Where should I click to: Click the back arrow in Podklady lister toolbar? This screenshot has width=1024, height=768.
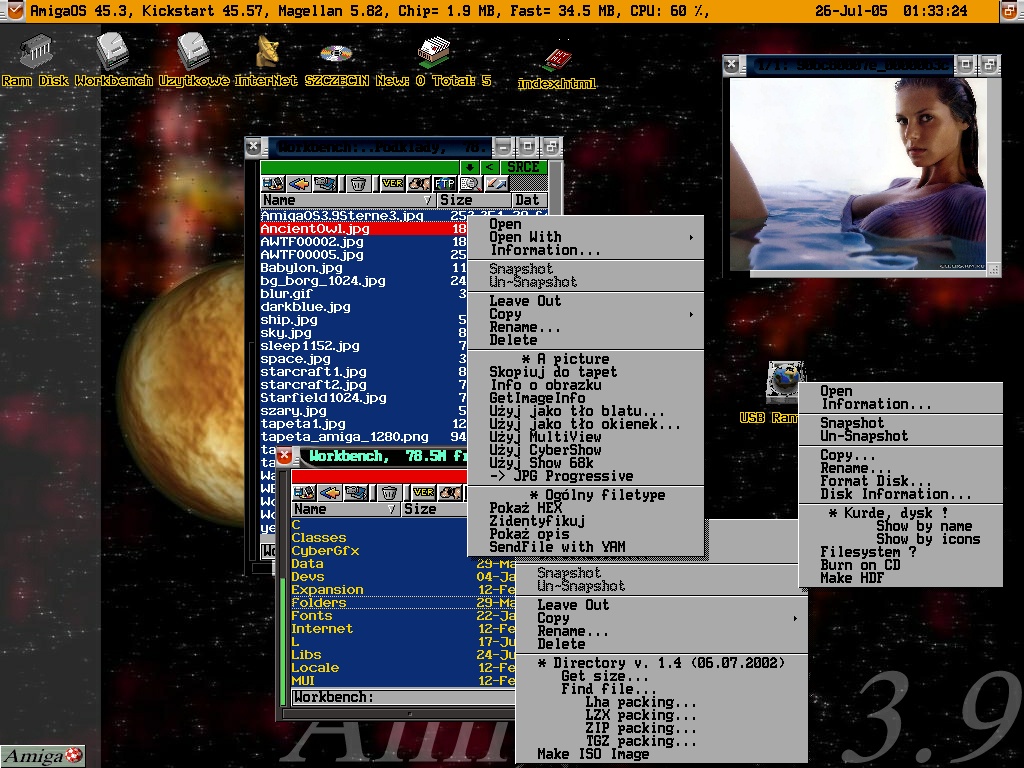click(x=298, y=184)
